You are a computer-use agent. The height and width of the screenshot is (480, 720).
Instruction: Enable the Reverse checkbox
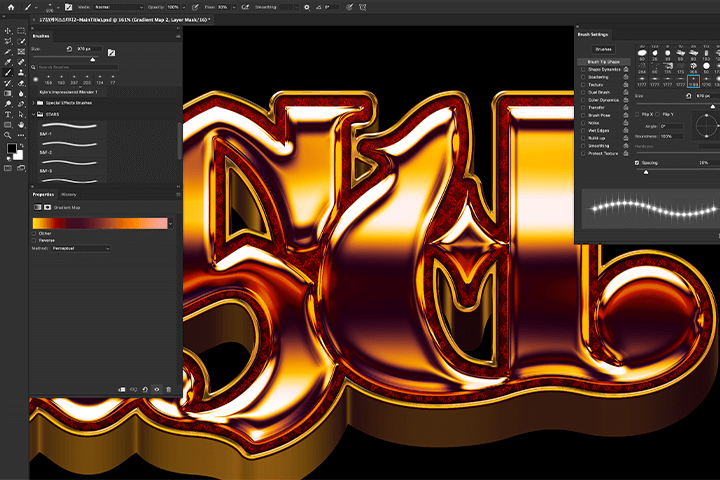point(34,240)
